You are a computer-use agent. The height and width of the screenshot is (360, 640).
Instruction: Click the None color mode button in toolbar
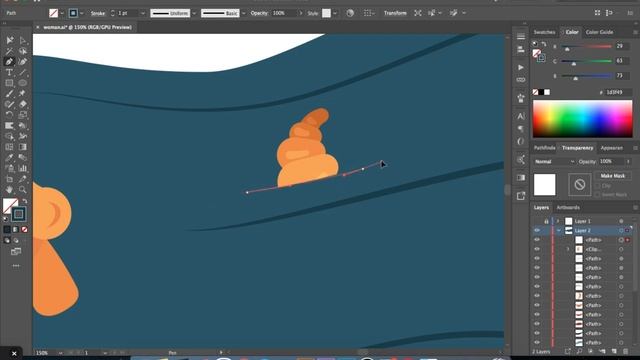point(24,230)
